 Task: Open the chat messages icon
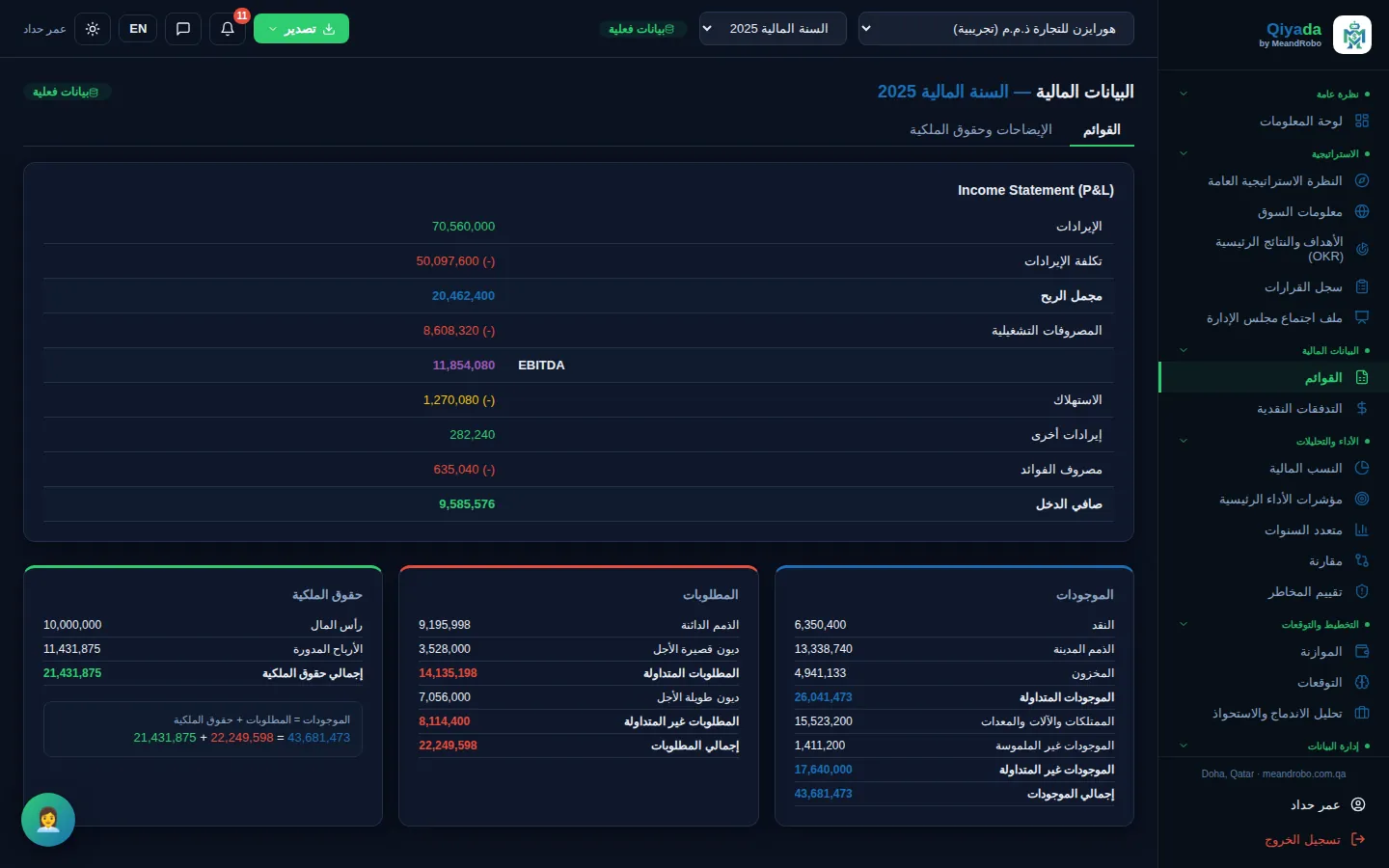(x=183, y=29)
